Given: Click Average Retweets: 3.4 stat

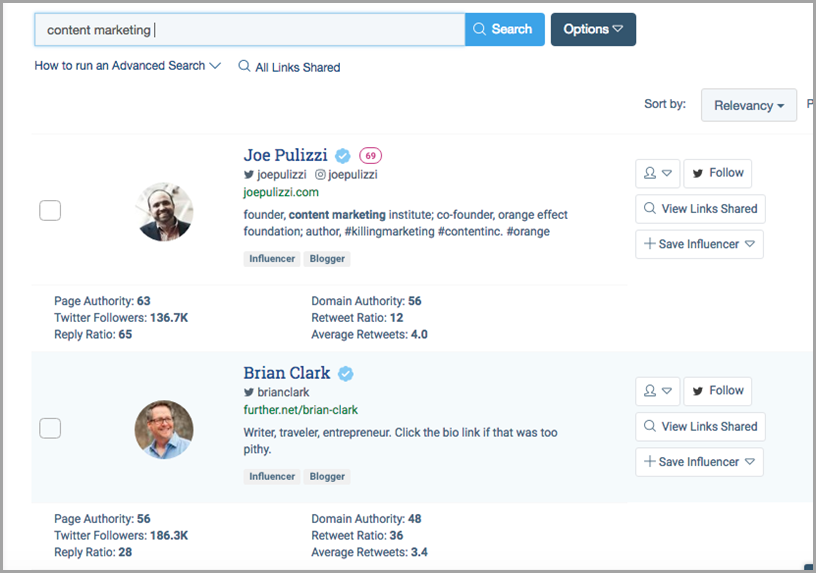Looking at the screenshot, I should click(x=369, y=552).
